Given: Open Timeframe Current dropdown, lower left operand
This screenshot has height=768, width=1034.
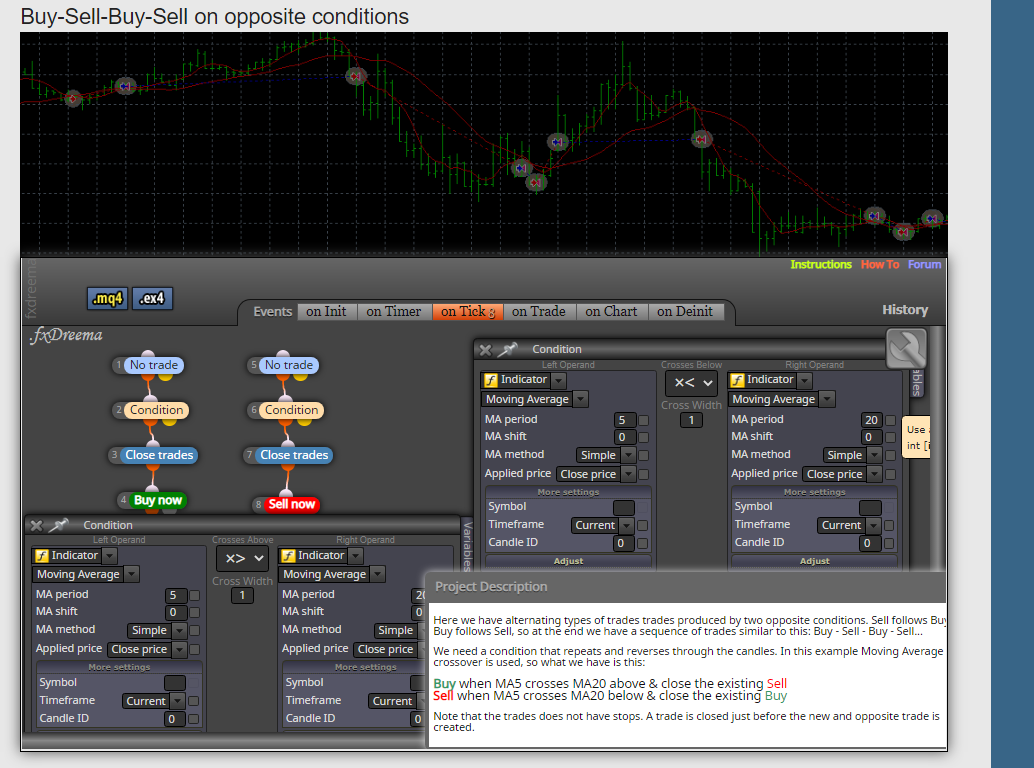Looking at the screenshot, I should [x=153, y=701].
